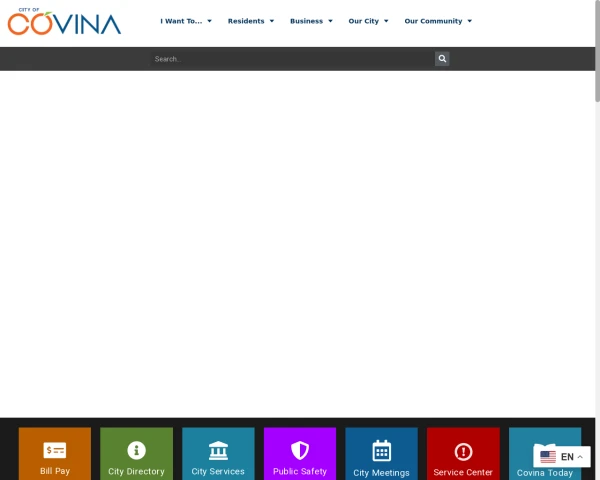Open the I Want To... menu
Image resolution: width=600 pixels, height=480 pixels.
pyautogui.click(x=181, y=21)
